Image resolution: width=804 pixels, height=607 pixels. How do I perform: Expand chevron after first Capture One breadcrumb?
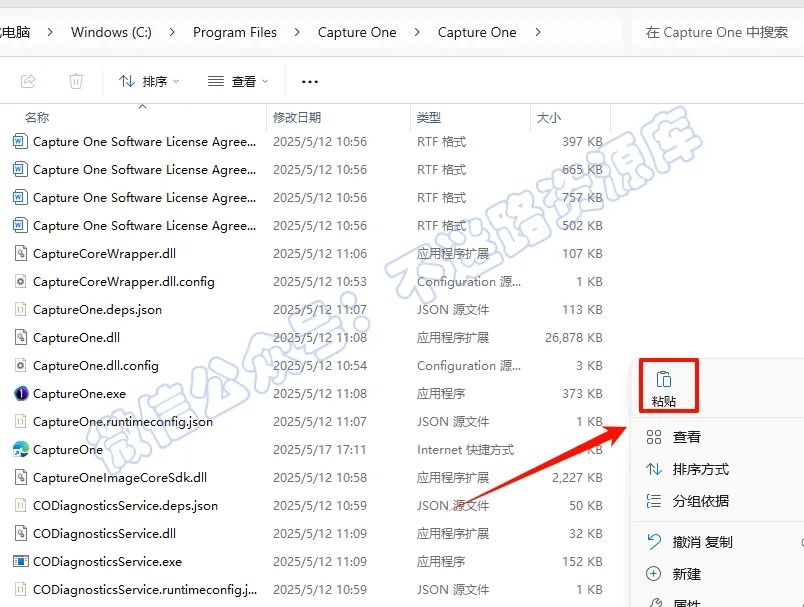(x=417, y=32)
